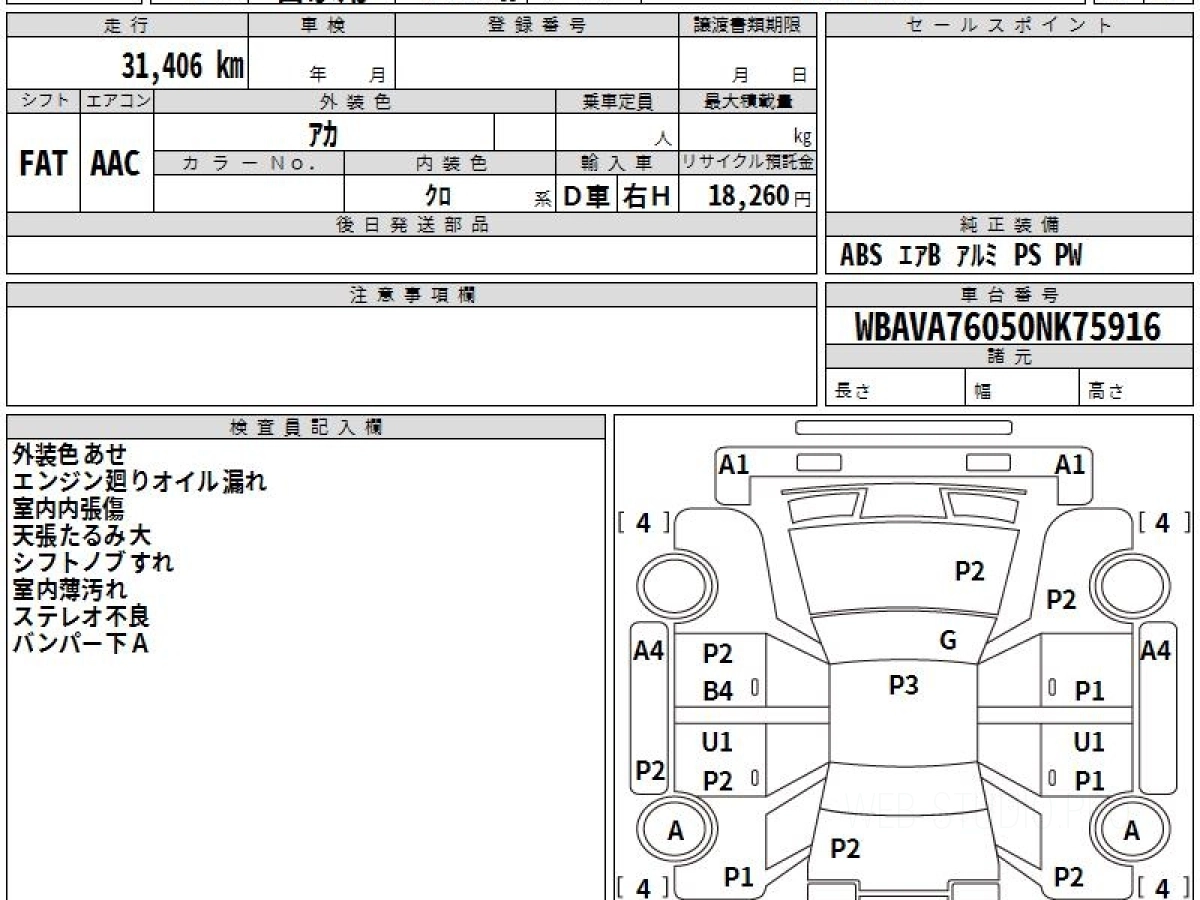Click PW in the equipment list

tap(1068, 256)
